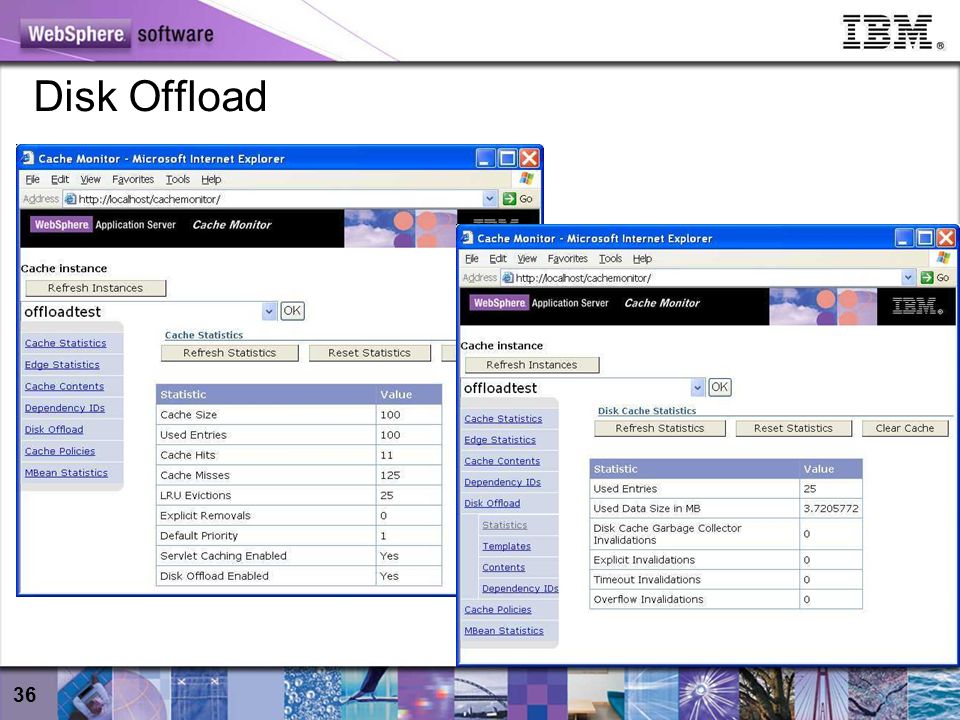Open File menu in front window
Image resolution: width=960 pixels, height=720 pixels.
tap(471, 258)
